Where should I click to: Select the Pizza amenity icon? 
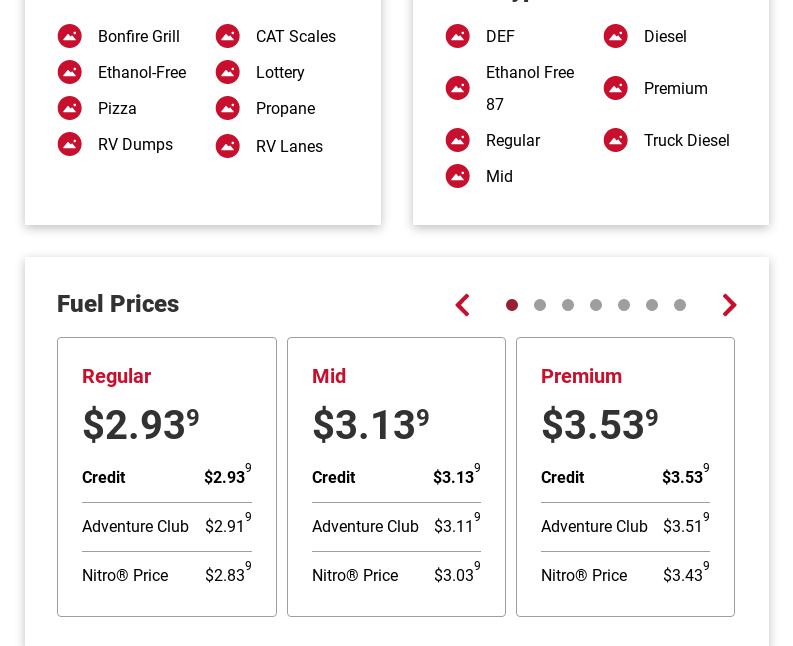[70, 108]
